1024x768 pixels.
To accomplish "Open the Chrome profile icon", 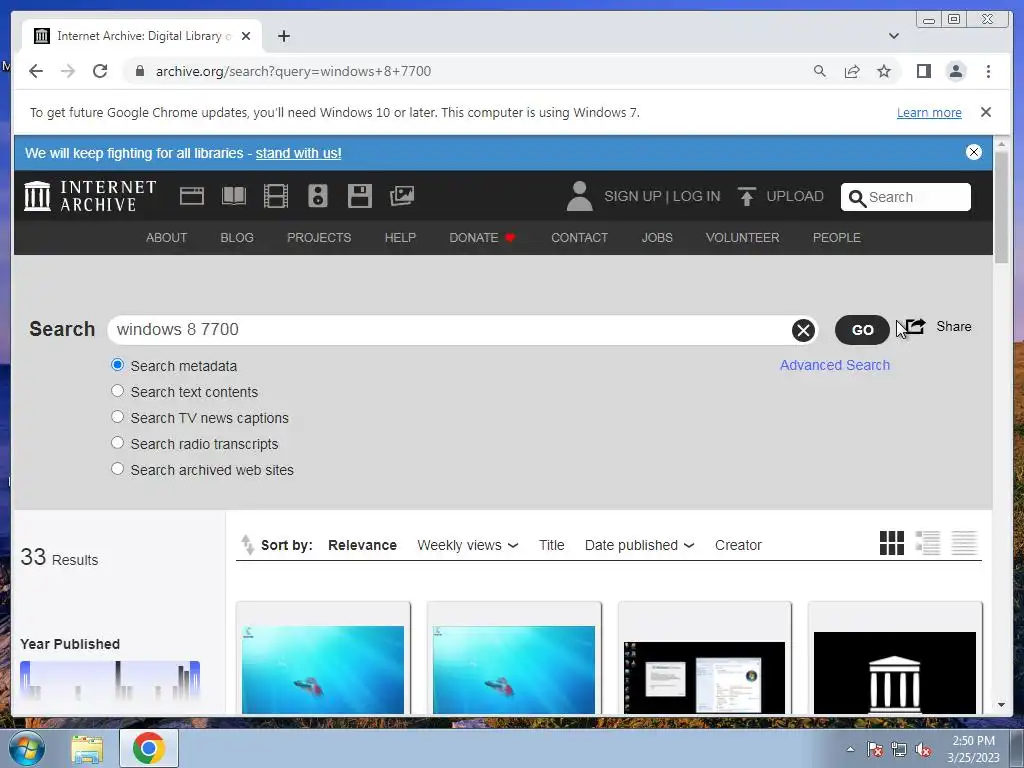I will click(956, 71).
